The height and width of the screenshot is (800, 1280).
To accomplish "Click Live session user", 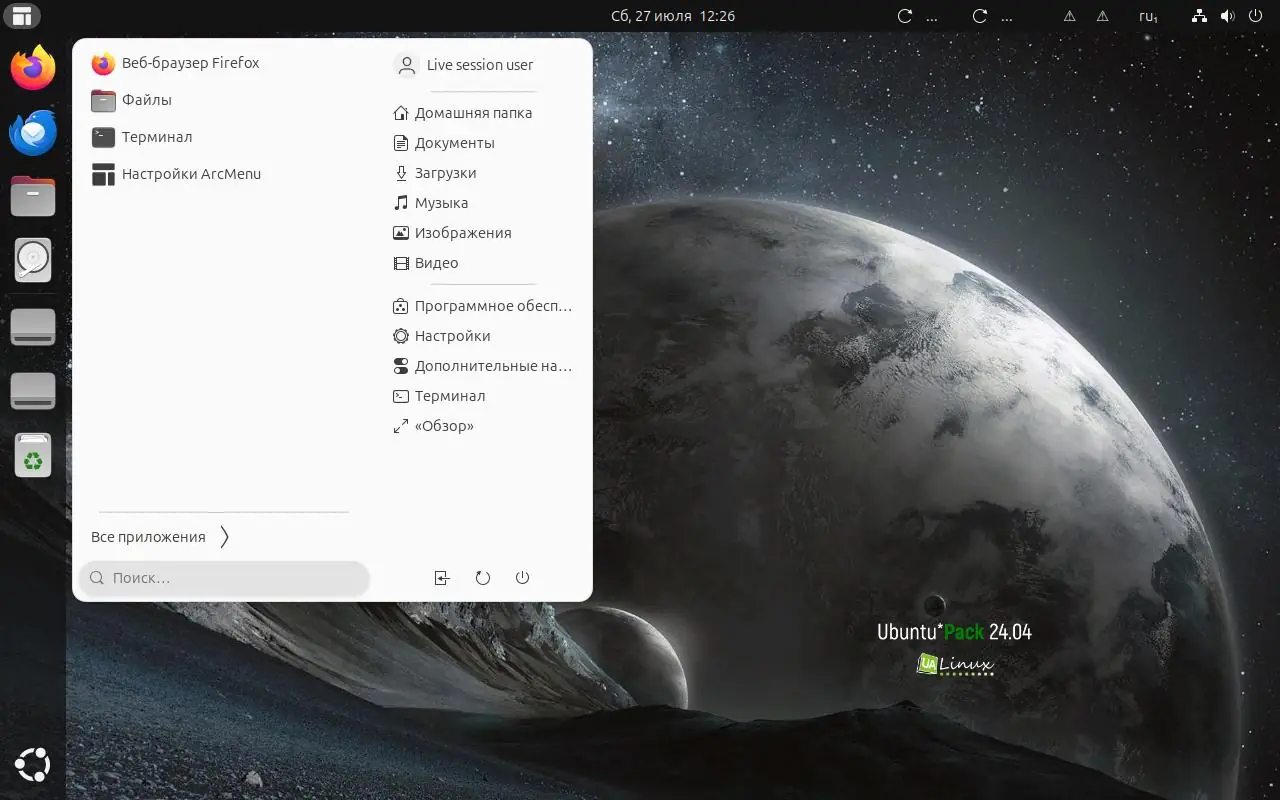I will pos(464,65).
